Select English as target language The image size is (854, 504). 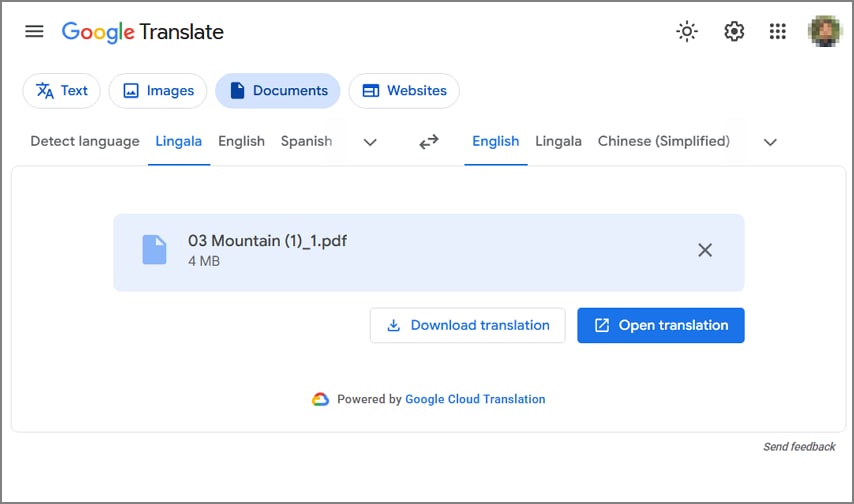(x=496, y=142)
